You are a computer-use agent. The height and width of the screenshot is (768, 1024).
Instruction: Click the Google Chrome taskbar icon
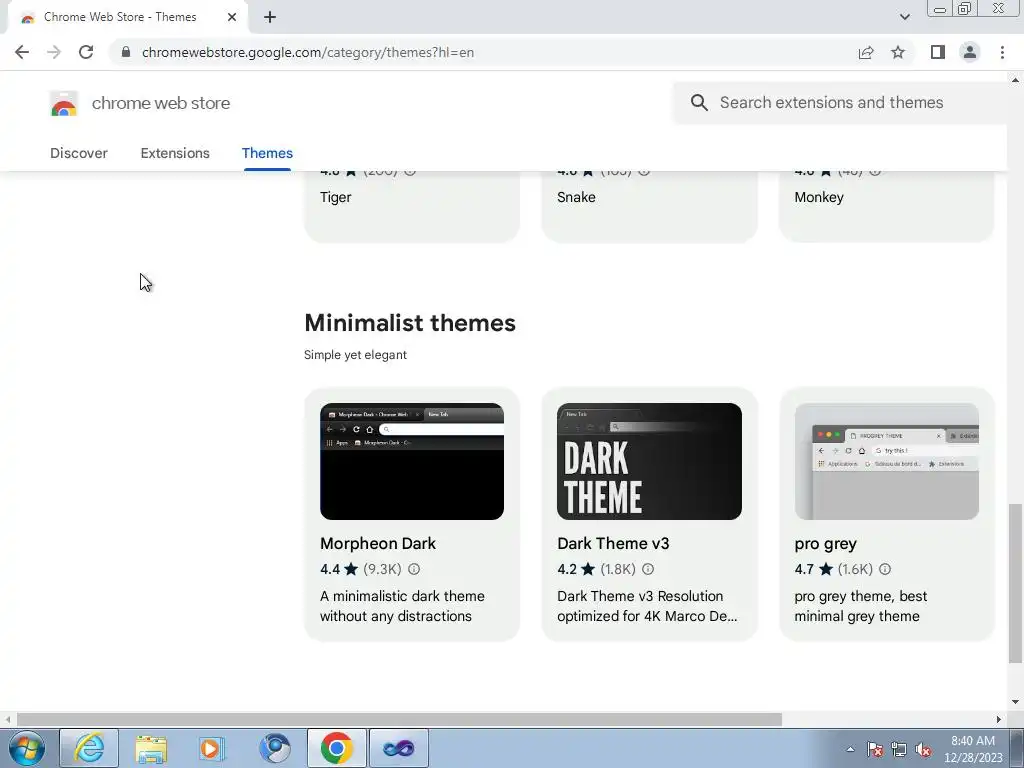click(336, 748)
